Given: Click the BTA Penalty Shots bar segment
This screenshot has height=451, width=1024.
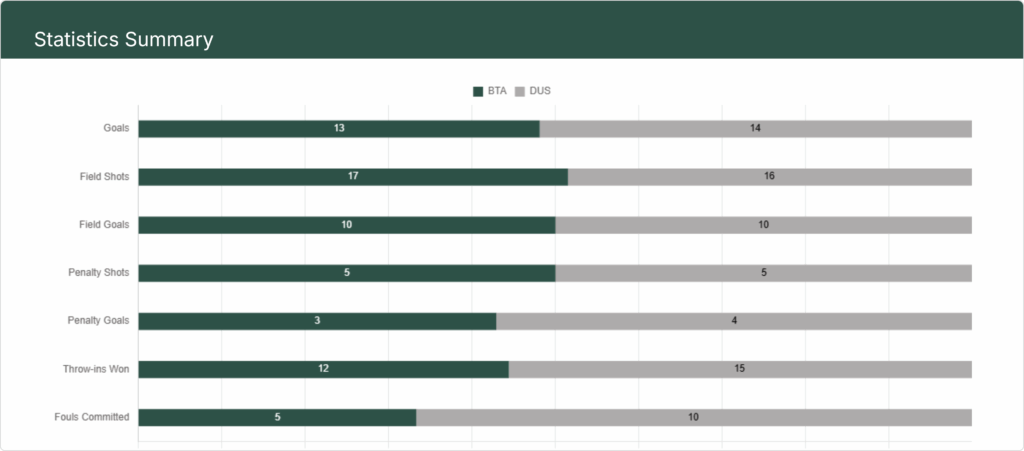Looking at the screenshot, I should 346,273.
